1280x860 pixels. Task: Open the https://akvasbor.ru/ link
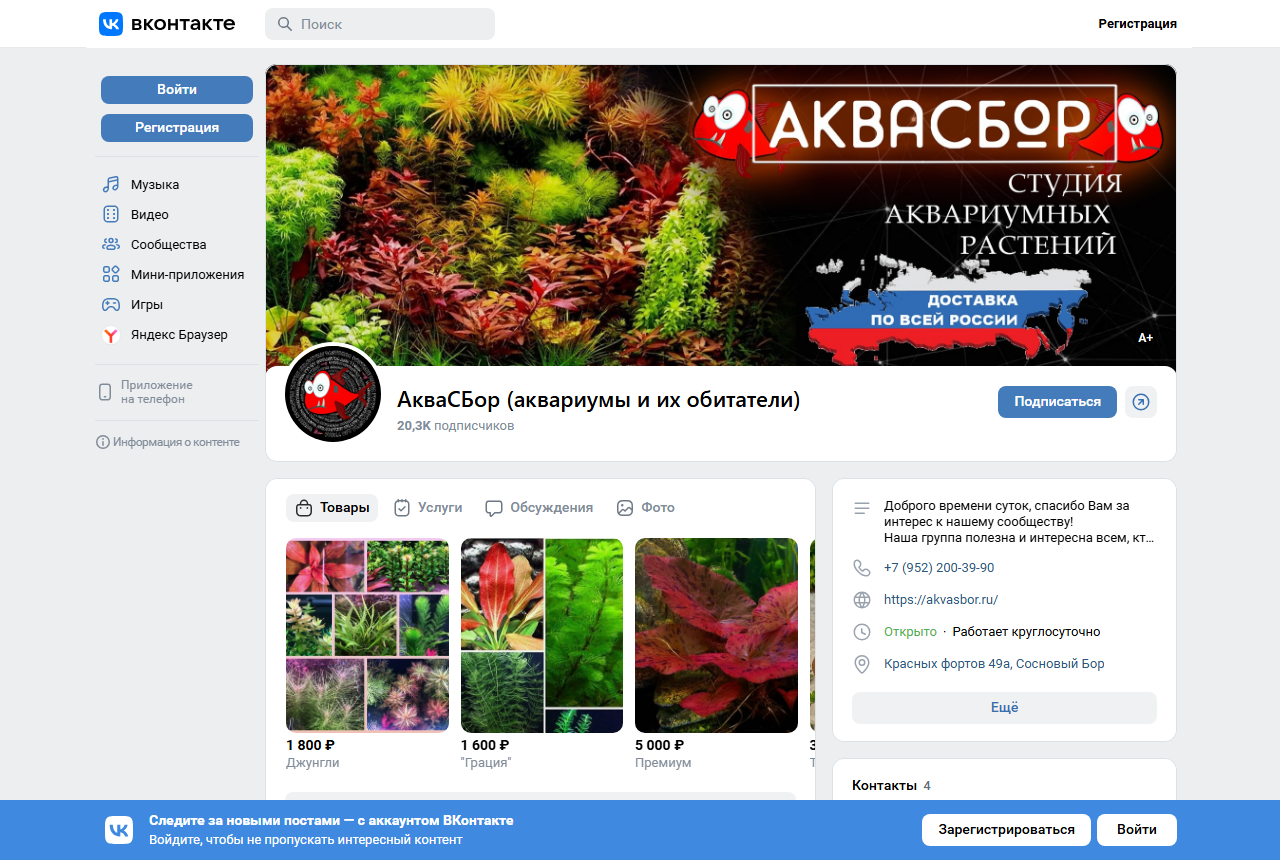click(x=941, y=600)
